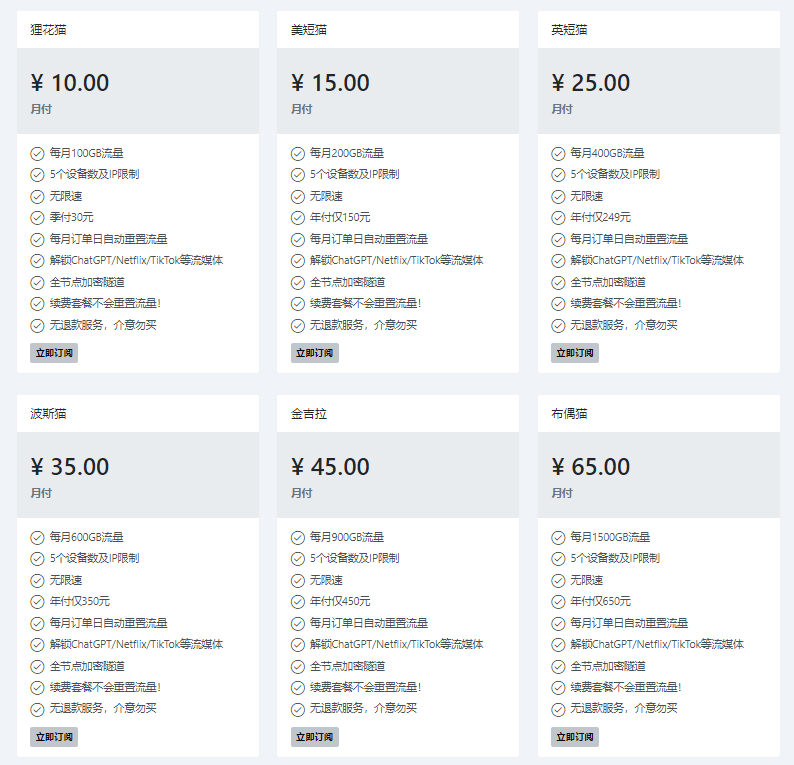Screen dimensions: 794x765
Task: Click the checkmark icon beside 每月400GB流量
Action: point(558,153)
